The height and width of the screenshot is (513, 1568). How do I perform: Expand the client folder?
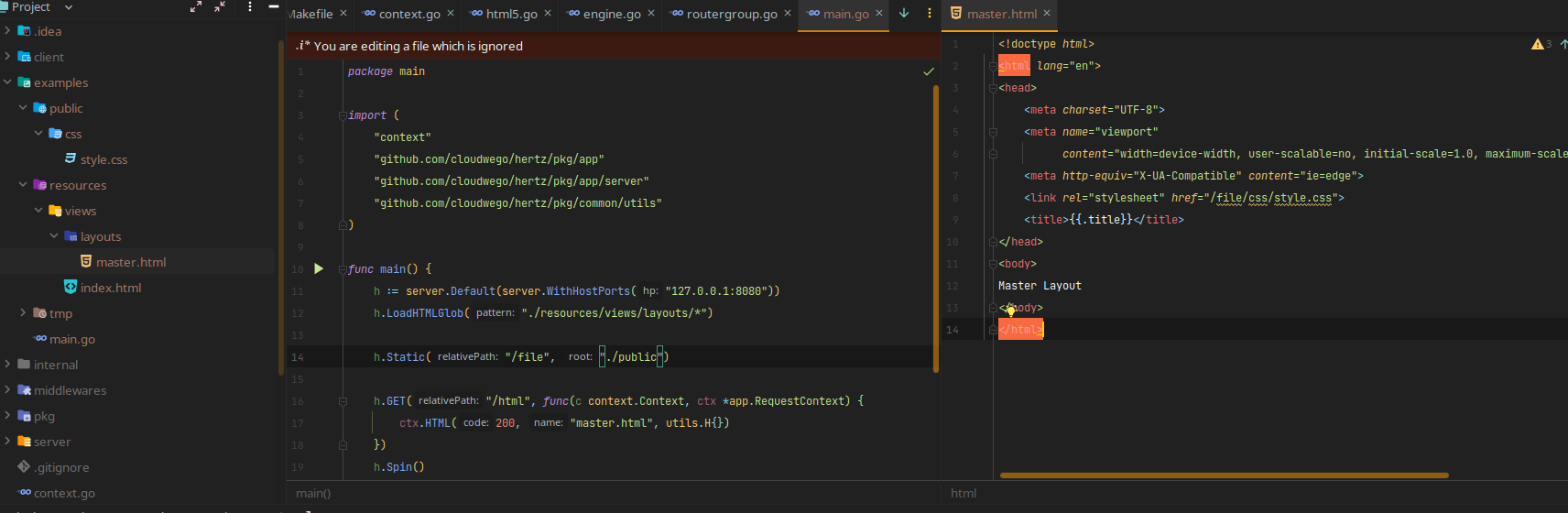tap(7, 57)
